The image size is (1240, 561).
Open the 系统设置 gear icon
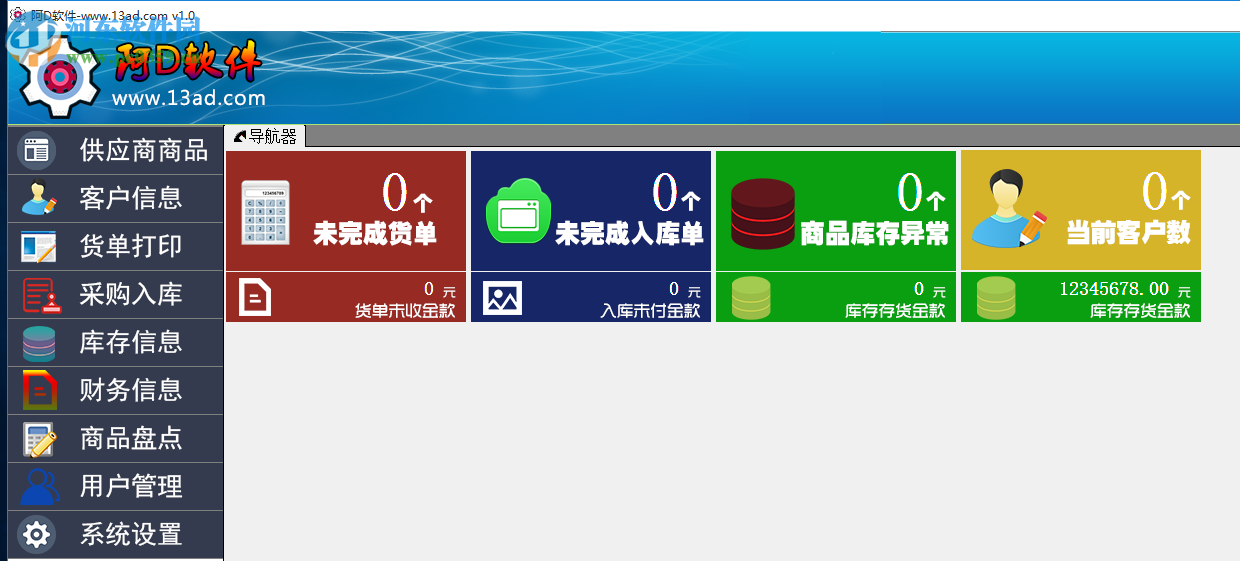(x=37, y=535)
